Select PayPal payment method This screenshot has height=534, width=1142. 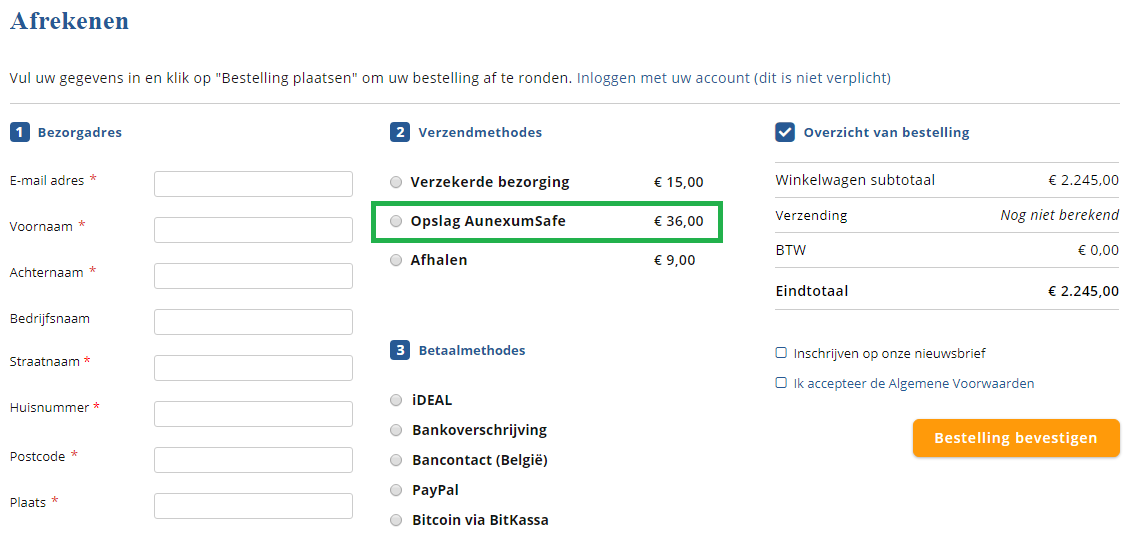397,490
